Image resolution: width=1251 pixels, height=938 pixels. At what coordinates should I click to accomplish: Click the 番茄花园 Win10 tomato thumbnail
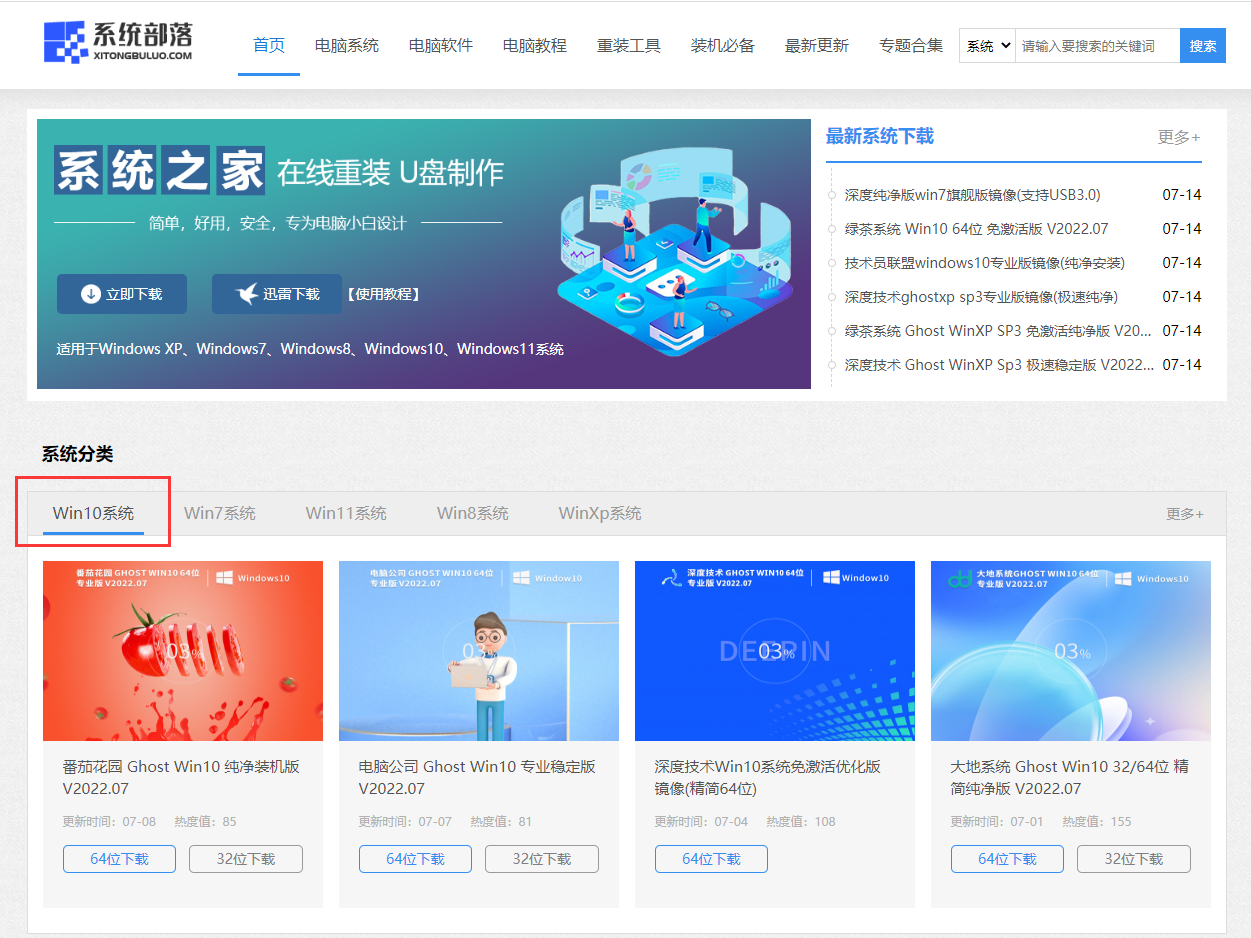pos(183,650)
